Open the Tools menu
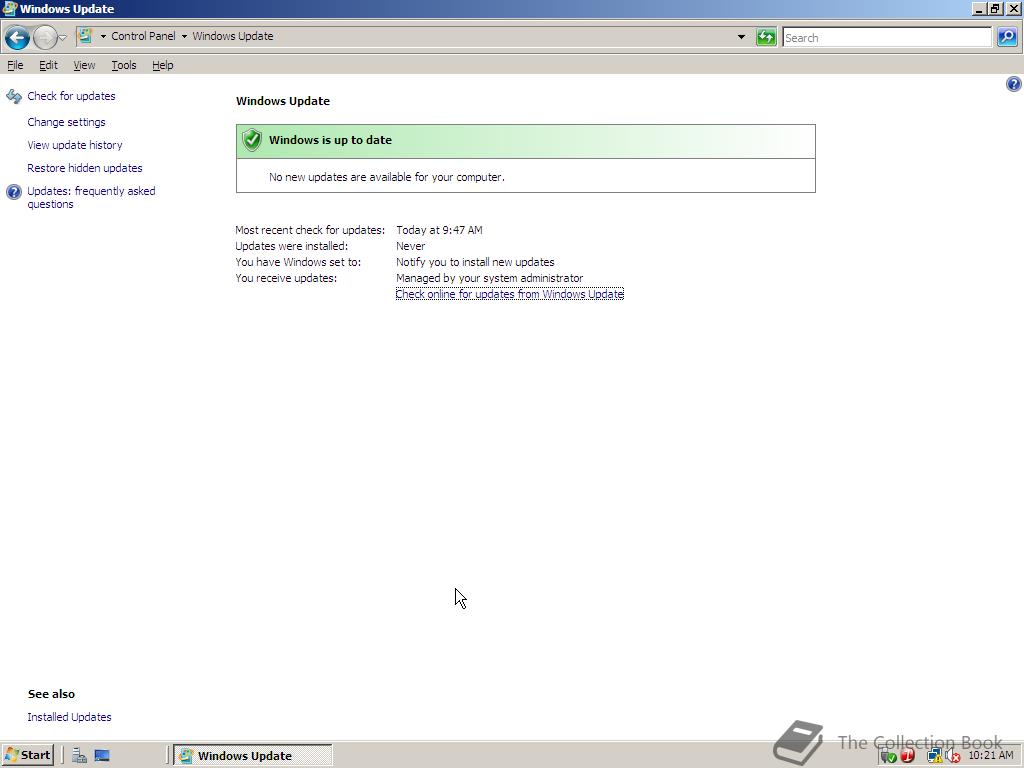The image size is (1024, 768). [x=123, y=65]
